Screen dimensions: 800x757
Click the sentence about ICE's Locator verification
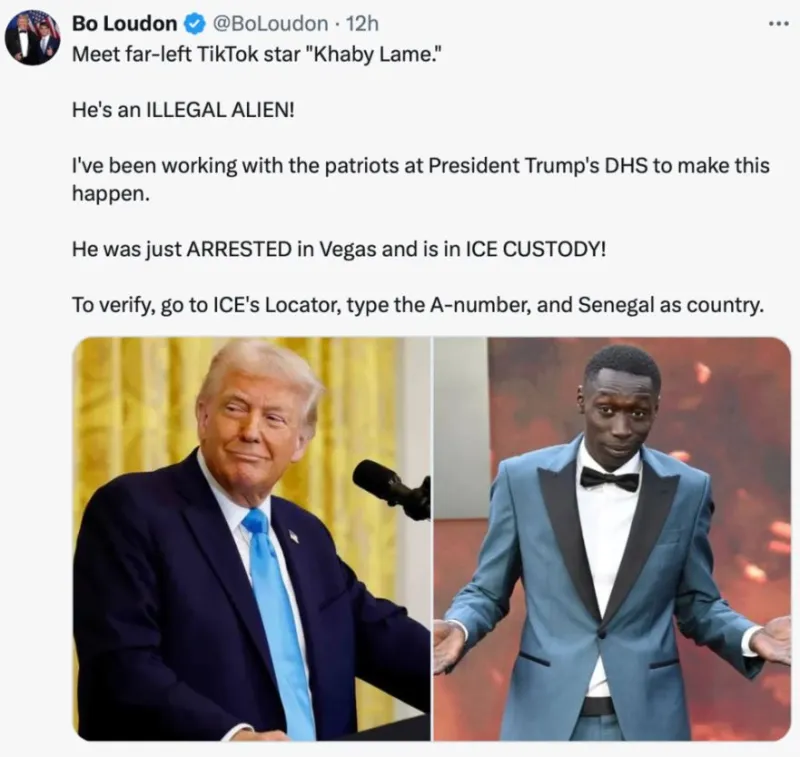pyautogui.click(x=418, y=305)
